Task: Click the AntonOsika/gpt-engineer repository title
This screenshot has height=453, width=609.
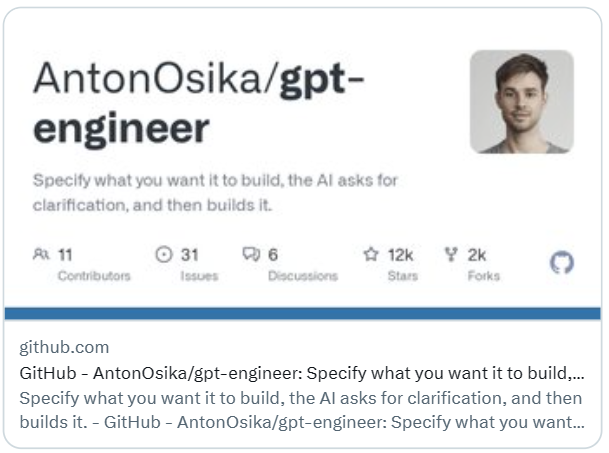Action: click(198, 103)
